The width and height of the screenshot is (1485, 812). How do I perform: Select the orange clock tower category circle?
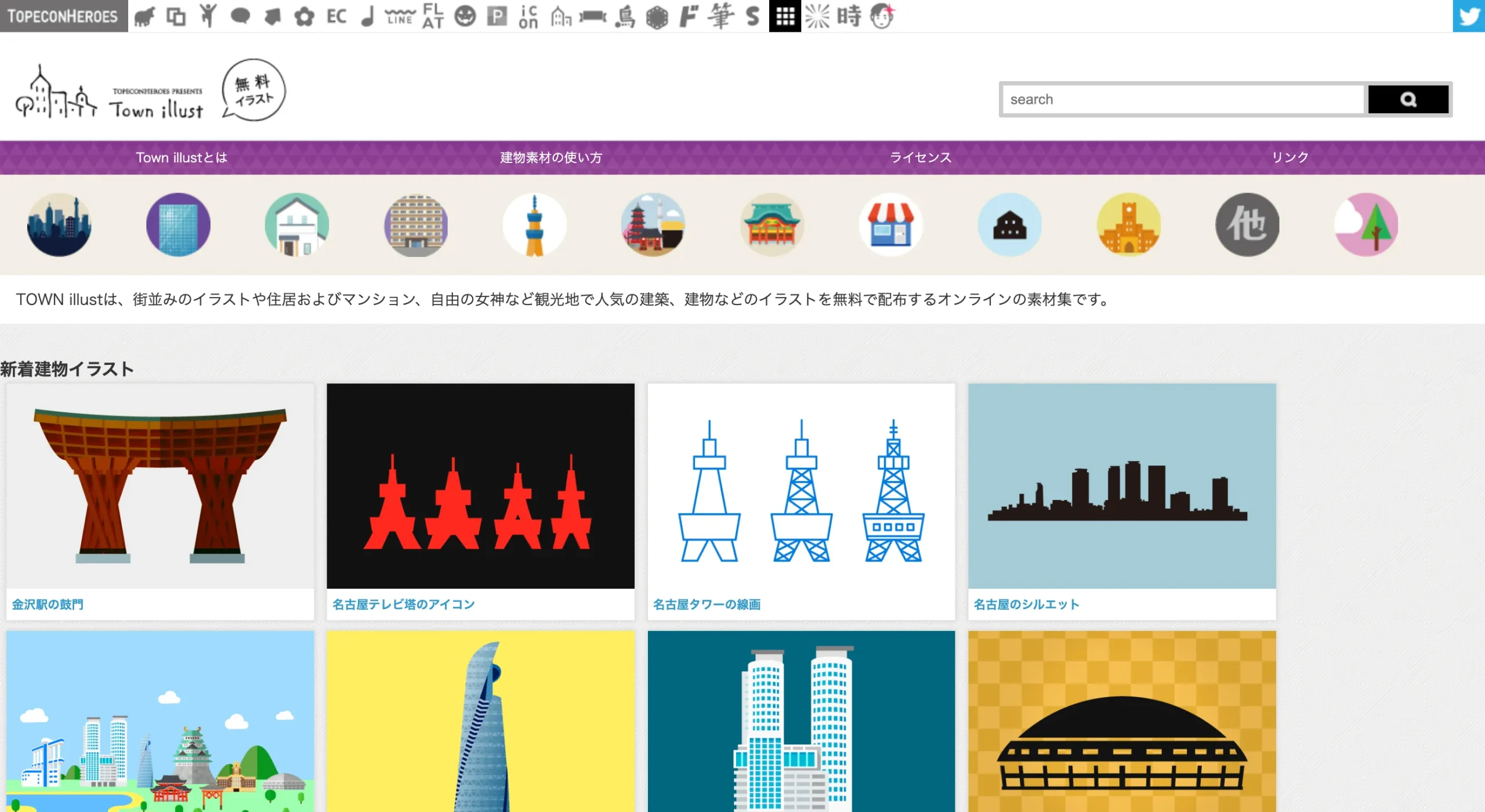pos(1129,224)
